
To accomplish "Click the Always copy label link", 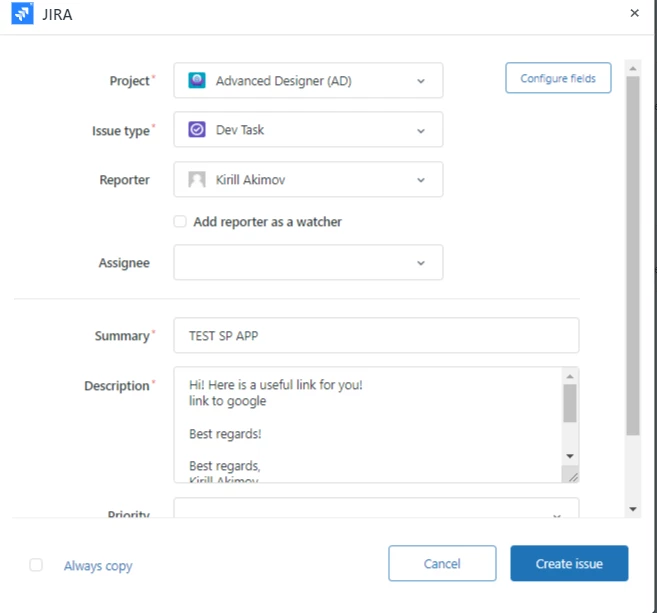I will click(98, 566).
